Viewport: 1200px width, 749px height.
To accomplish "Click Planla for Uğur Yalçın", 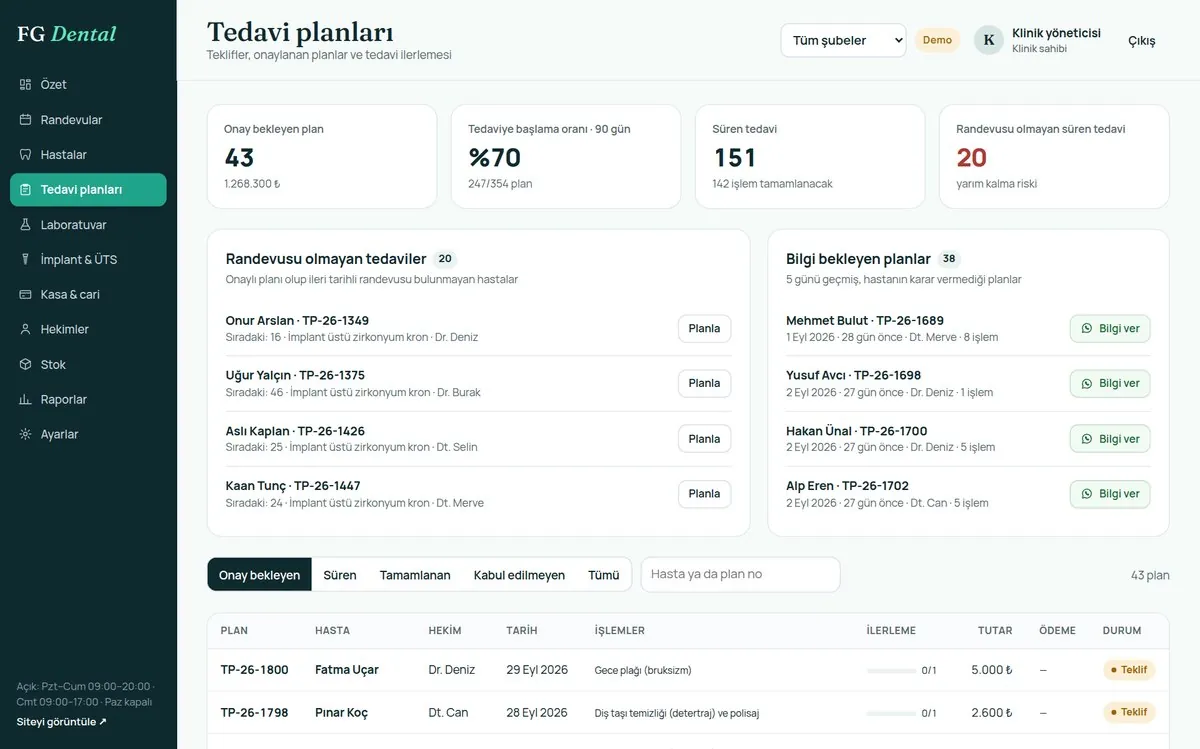I will (704, 383).
